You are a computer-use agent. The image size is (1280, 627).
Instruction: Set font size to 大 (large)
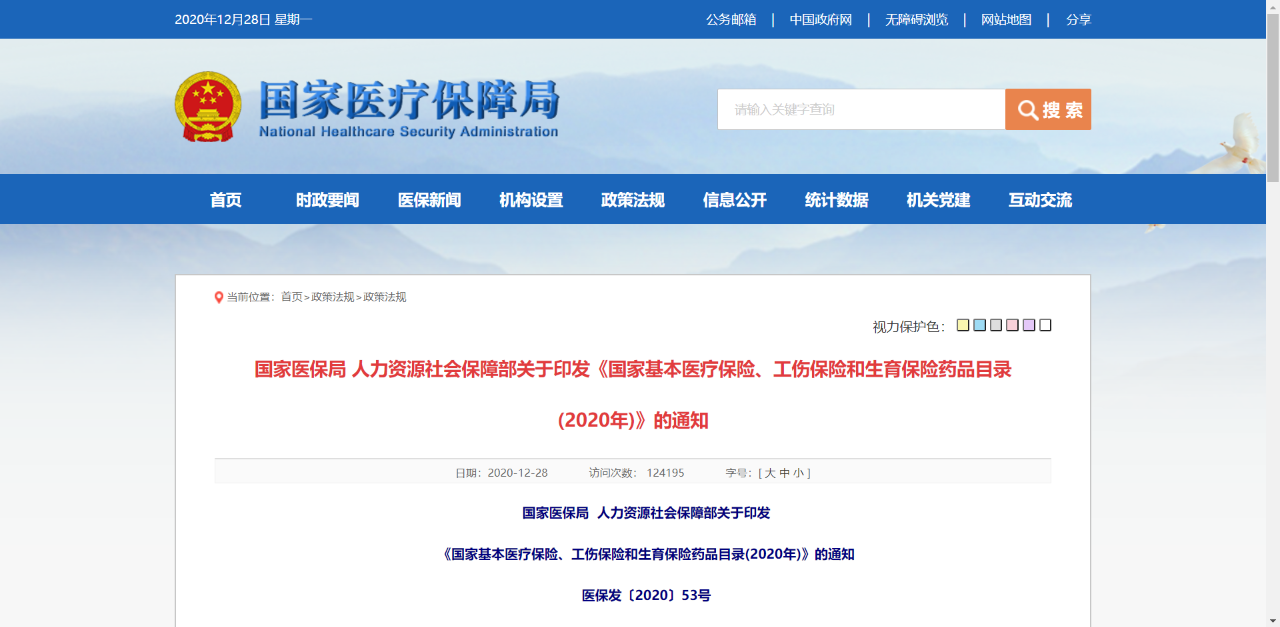pos(770,473)
